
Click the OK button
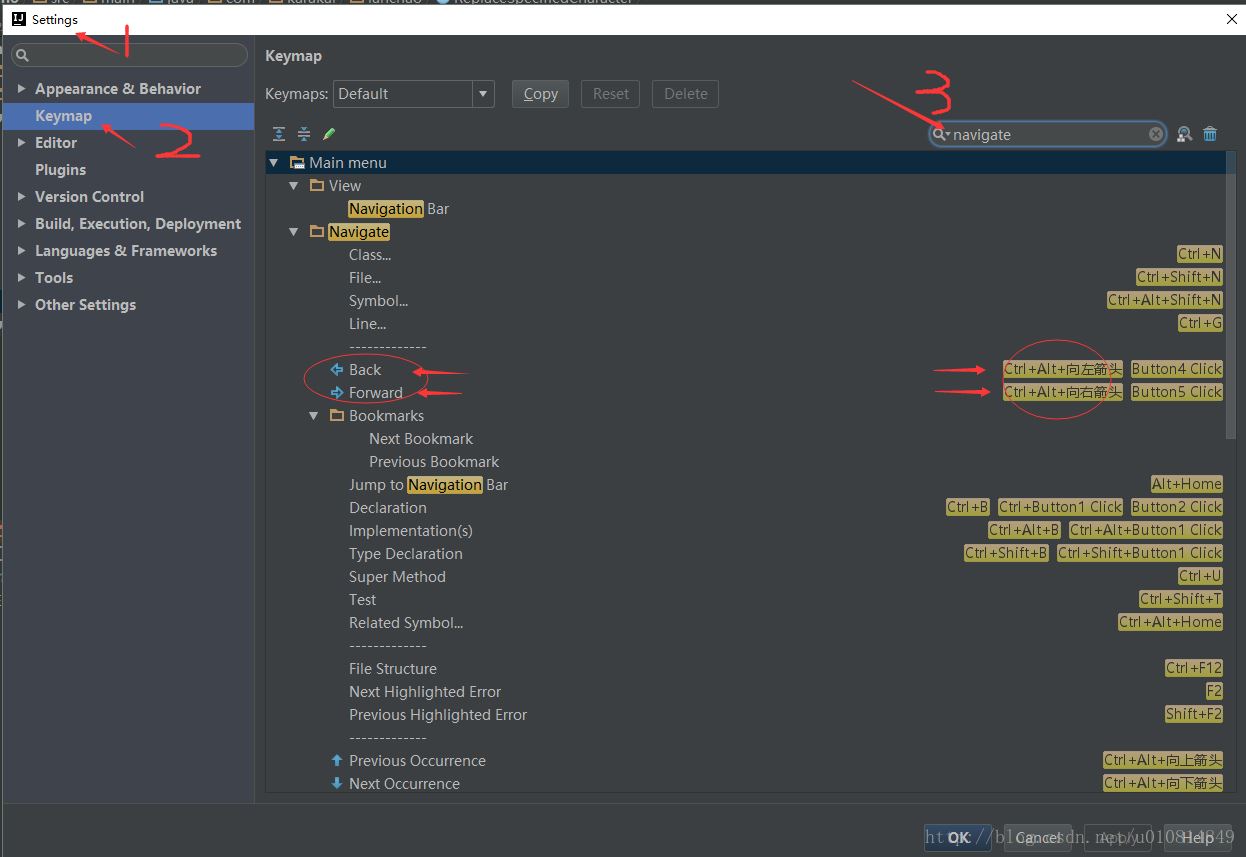click(959, 838)
